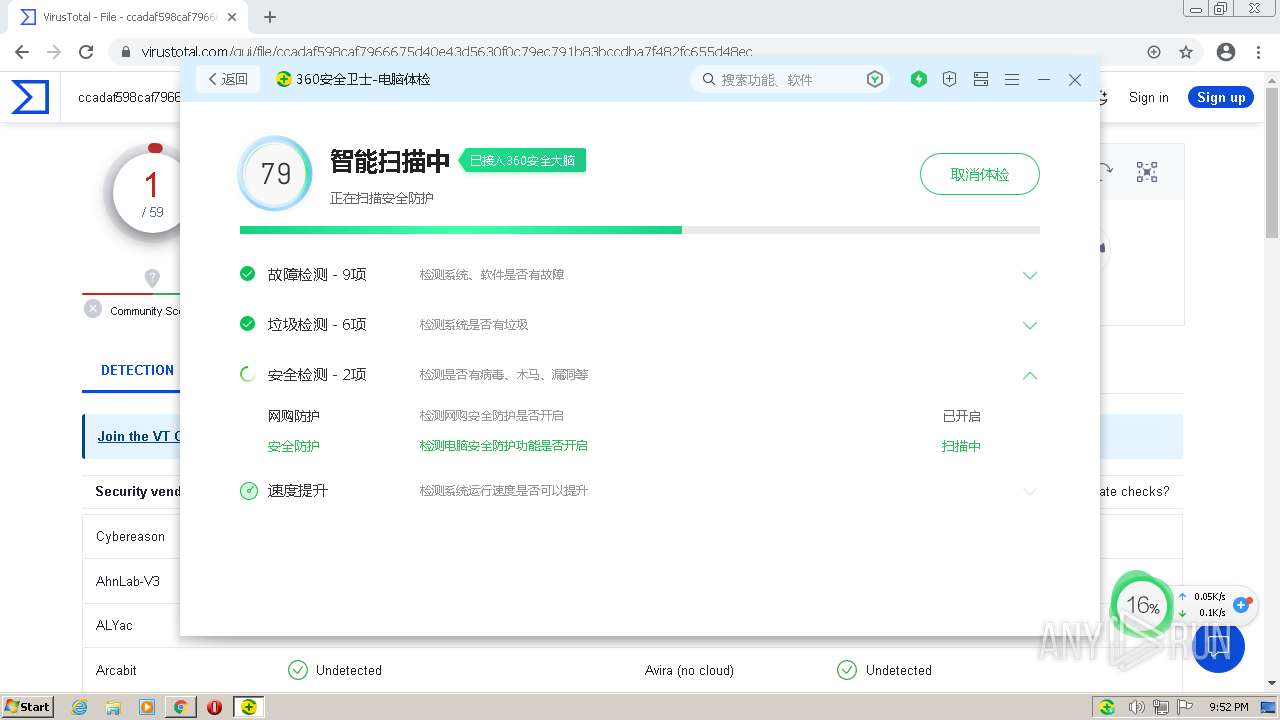The width and height of the screenshot is (1280, 720).
Task: Launch Internet Explorer from taskbar
Action: pos(80,707)
